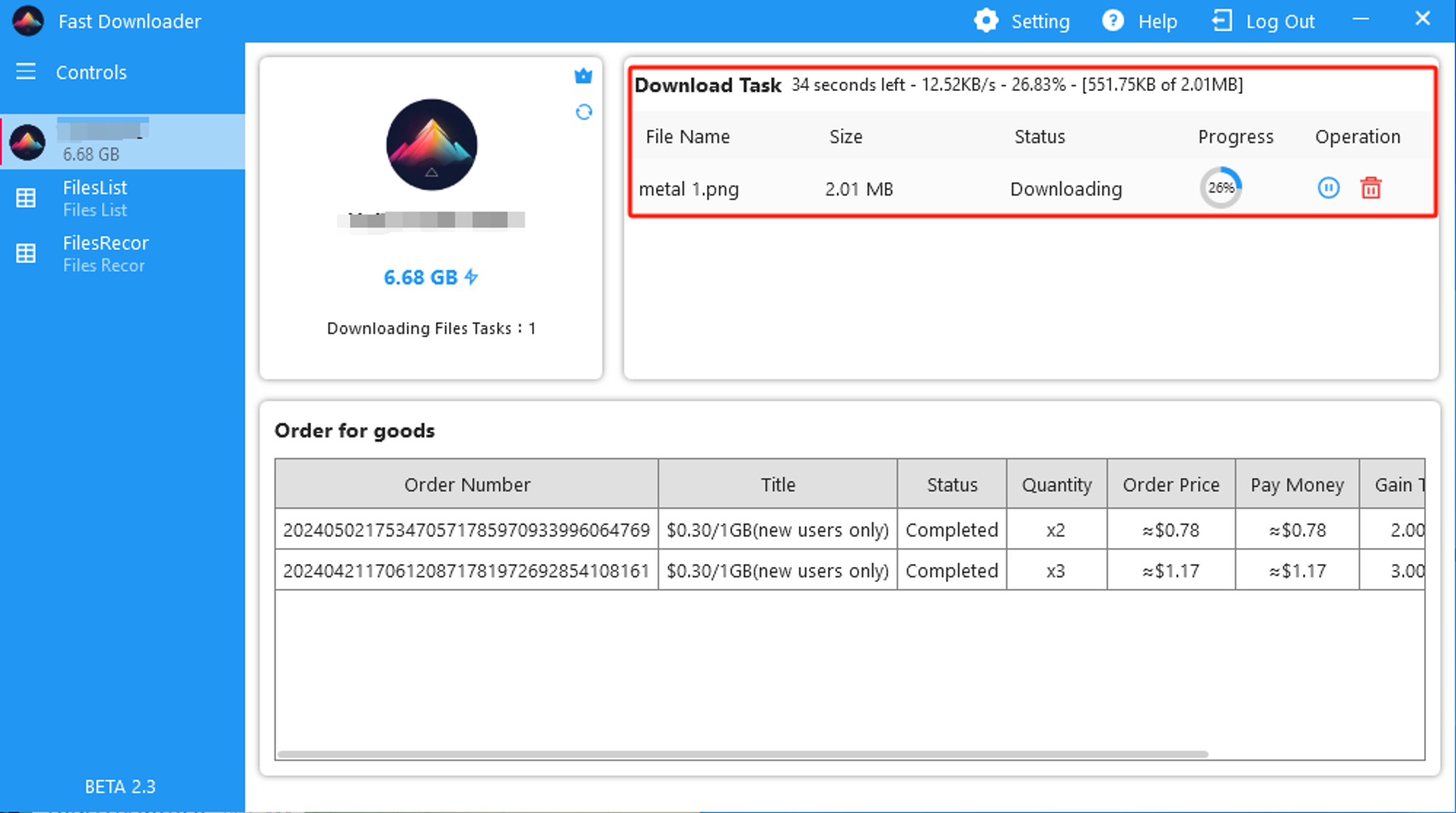Click the orders table Status column header
The height and width of the screenshot is (813, 1456).
pyautogui.click(x=951, y=484)
